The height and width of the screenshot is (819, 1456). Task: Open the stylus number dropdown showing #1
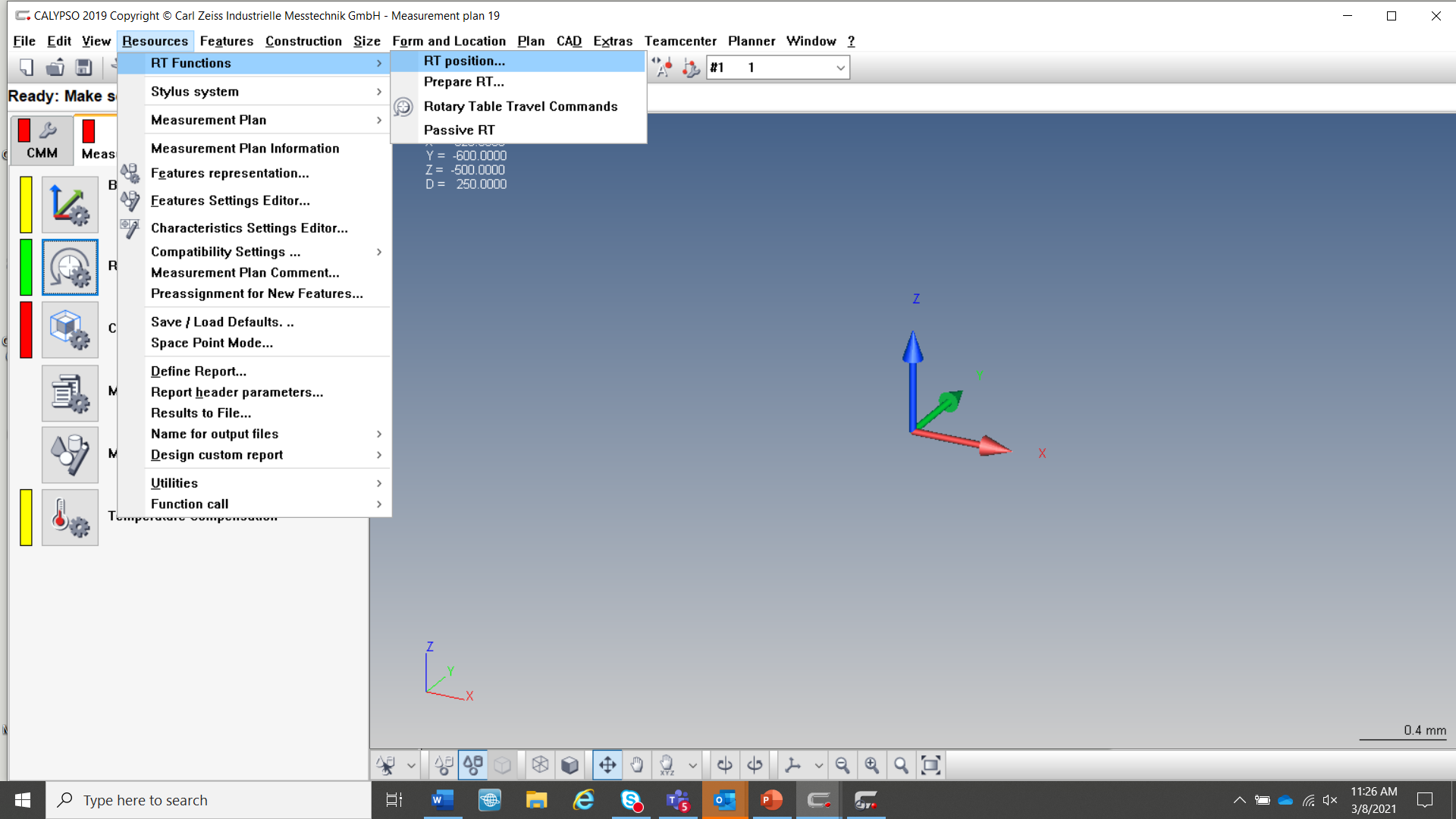[x=839, y=67]
